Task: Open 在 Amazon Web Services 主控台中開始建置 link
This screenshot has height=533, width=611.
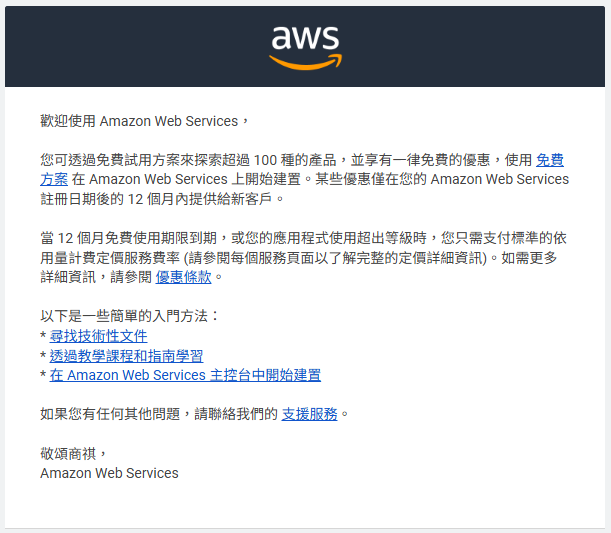Action: pos(185,375)
